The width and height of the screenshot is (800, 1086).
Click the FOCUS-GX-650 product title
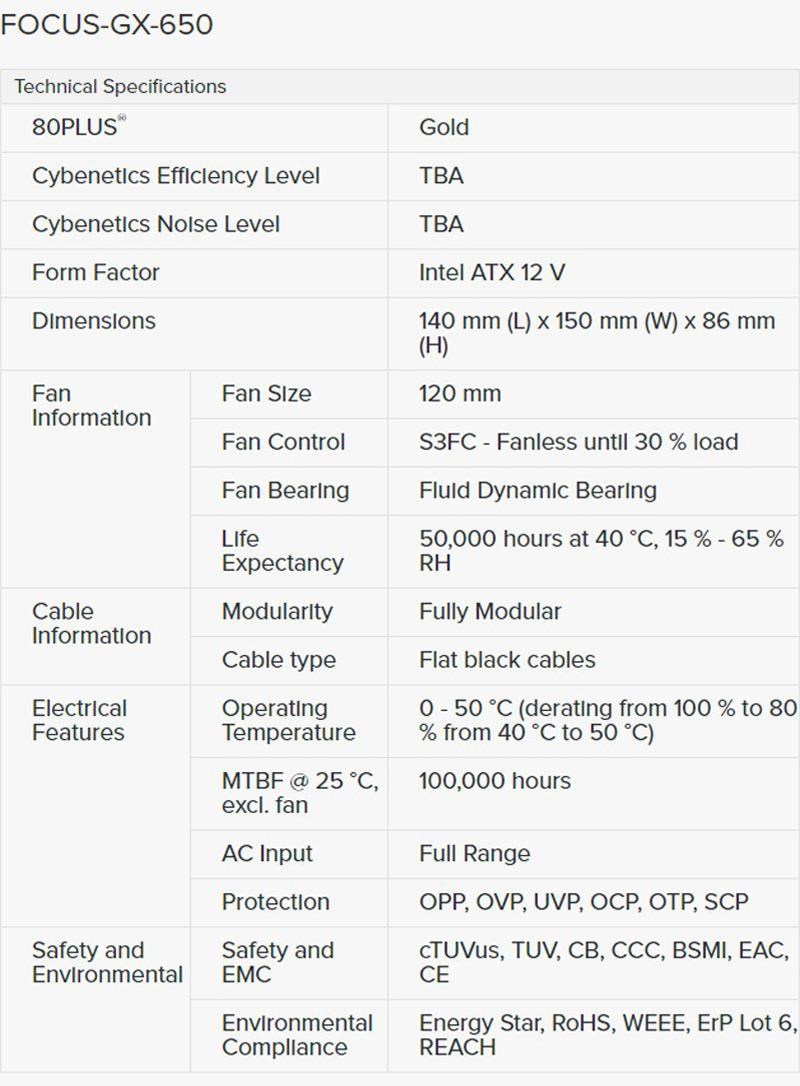pyautogui.click(x=107, y=25)
